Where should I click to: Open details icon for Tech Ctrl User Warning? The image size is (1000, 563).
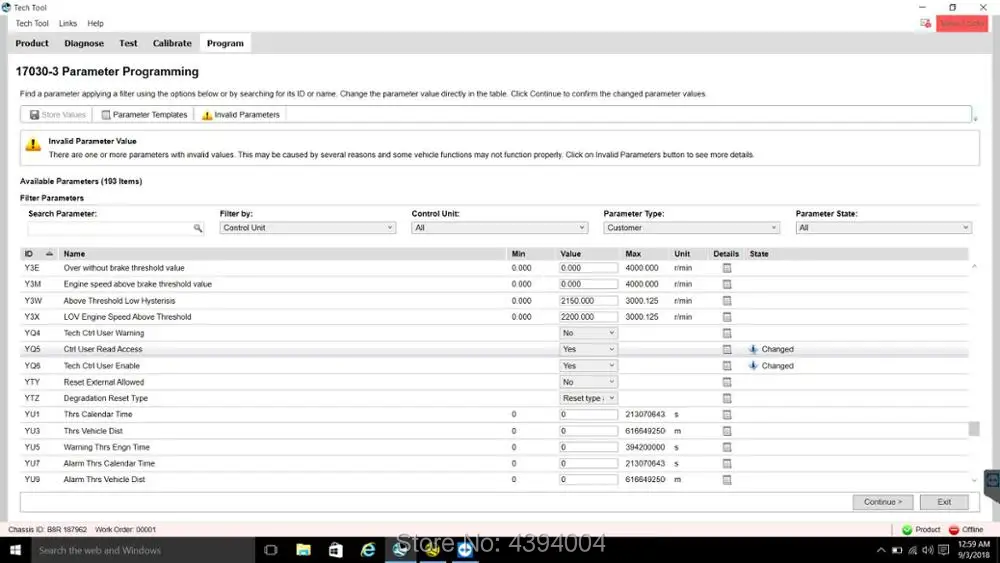click(x=726, y=333)
